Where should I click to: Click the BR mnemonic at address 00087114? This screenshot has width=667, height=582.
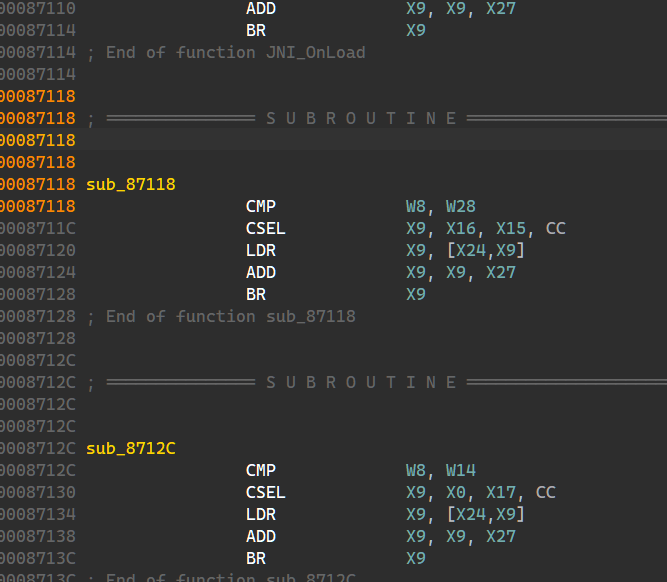click(256, 30)
